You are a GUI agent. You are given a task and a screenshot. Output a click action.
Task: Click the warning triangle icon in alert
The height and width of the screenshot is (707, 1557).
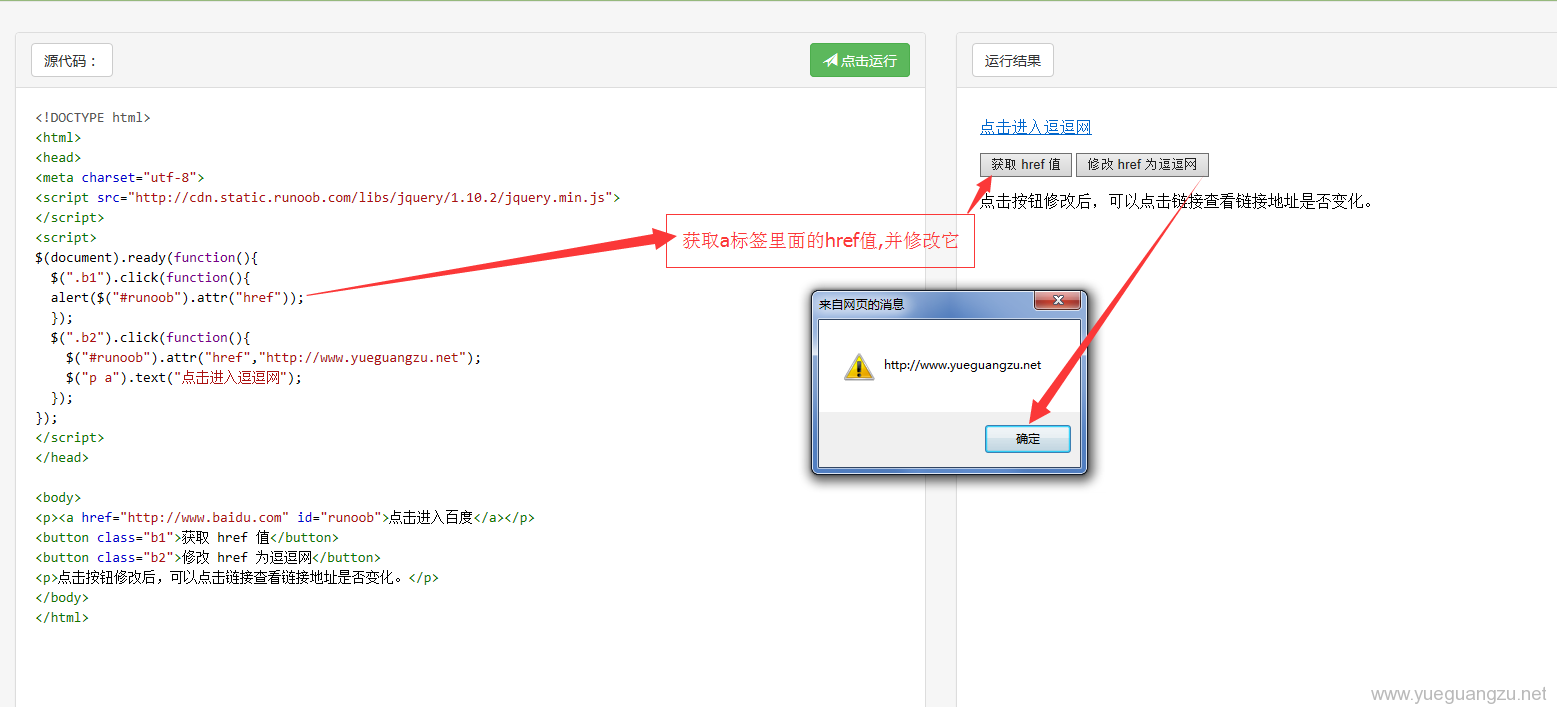click(859, 366)
